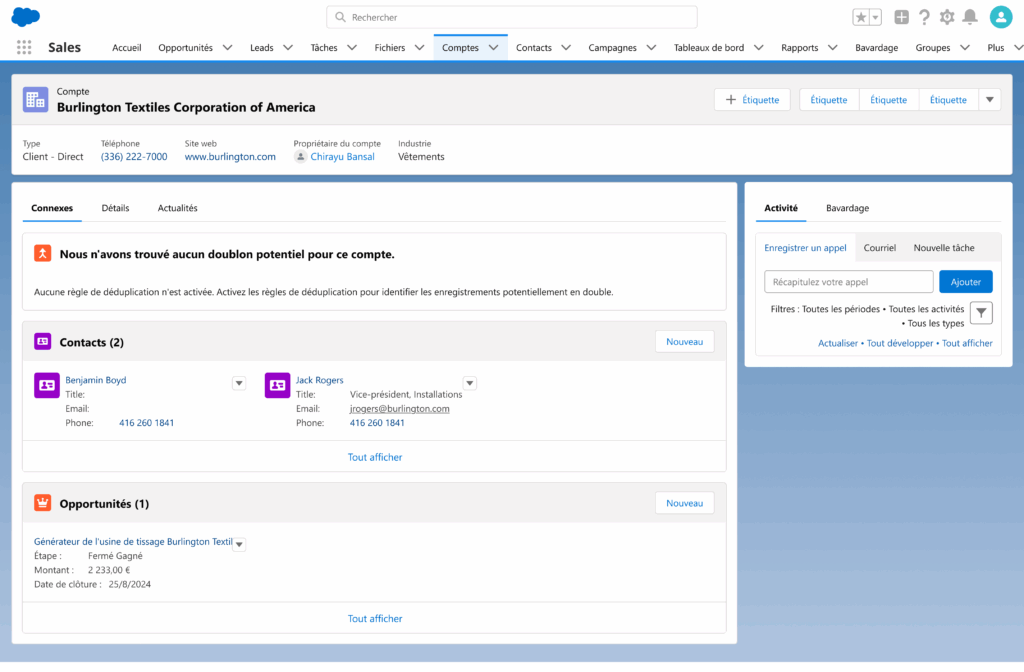Click Tout afficher under Opportunités
Viewport: 1024px width, 672px height.
[375, 618]
